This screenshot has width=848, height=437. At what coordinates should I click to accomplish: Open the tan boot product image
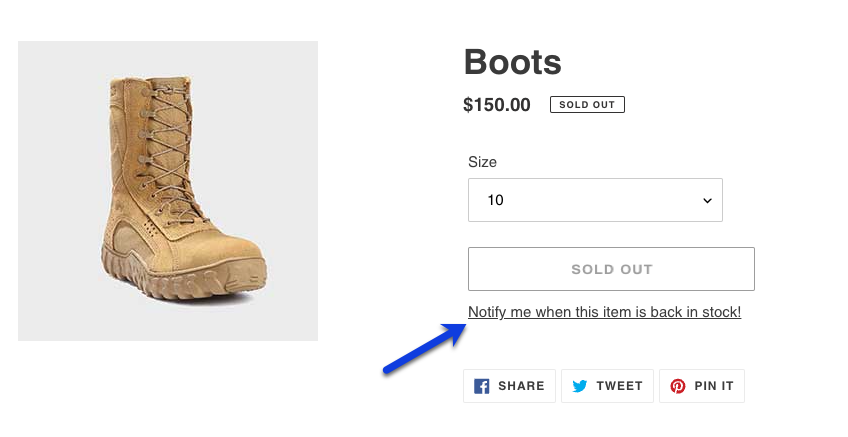168,191
